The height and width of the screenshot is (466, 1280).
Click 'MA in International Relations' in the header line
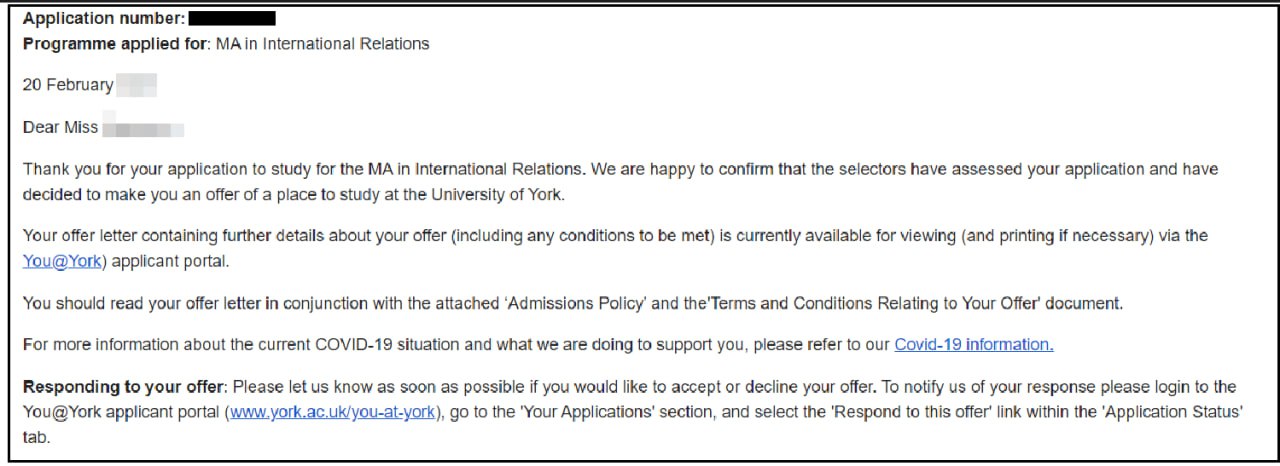(x=322, y=43)
